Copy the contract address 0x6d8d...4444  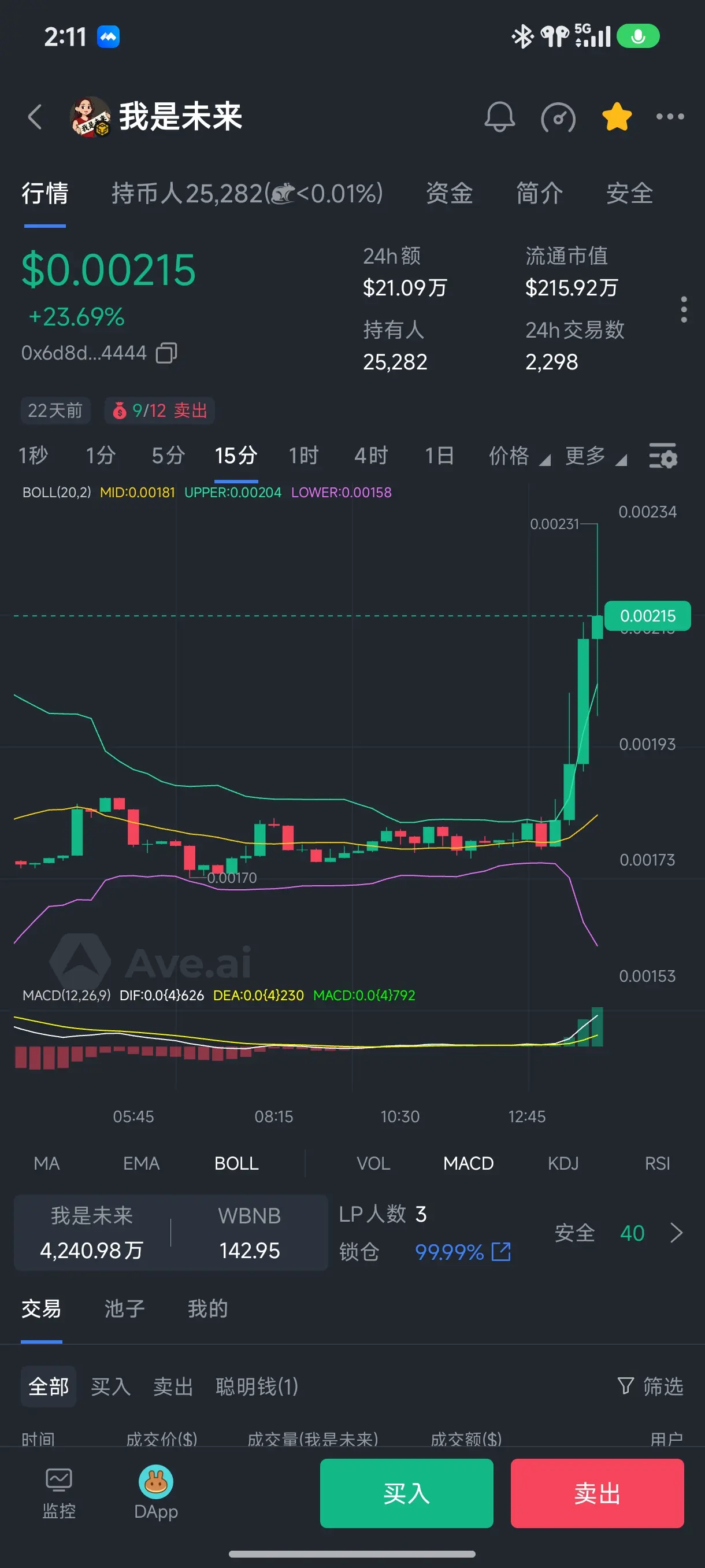coord(166,353)
